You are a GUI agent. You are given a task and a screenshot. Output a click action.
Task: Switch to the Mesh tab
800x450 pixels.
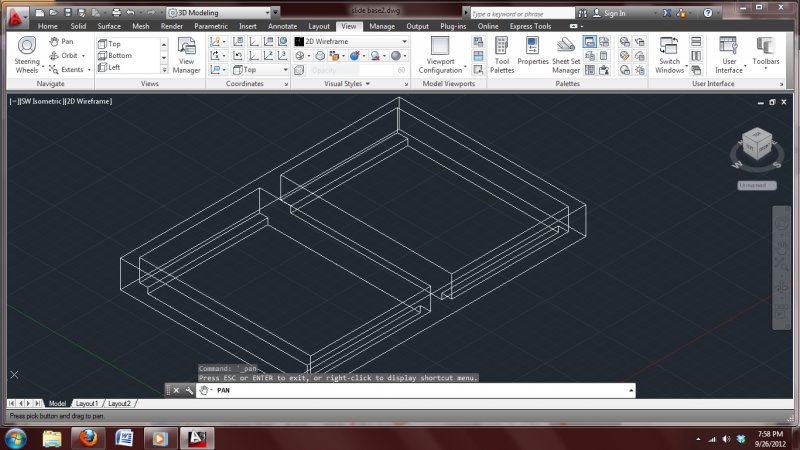(140, 26)
